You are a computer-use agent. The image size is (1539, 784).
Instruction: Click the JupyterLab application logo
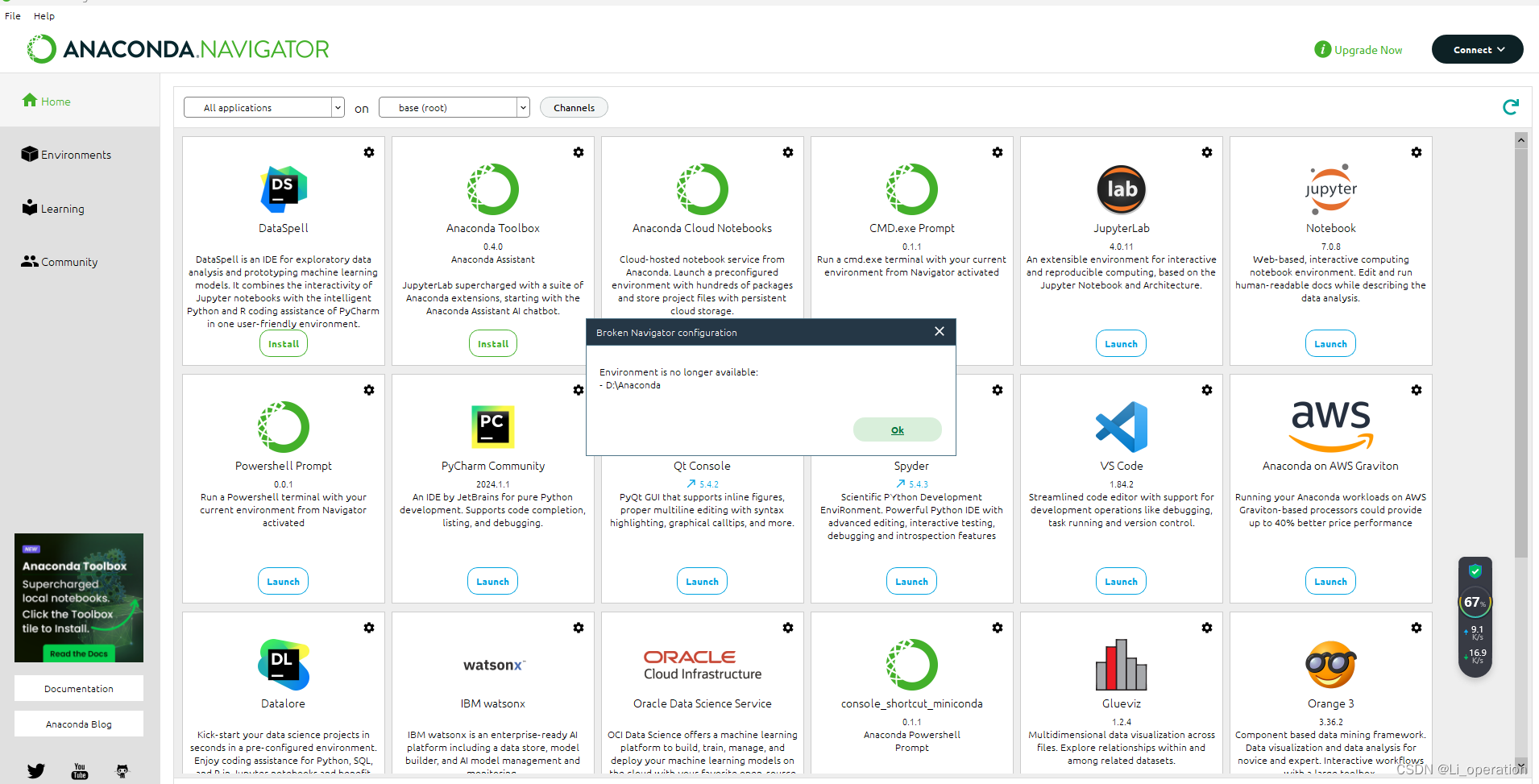coord(1122,189)
